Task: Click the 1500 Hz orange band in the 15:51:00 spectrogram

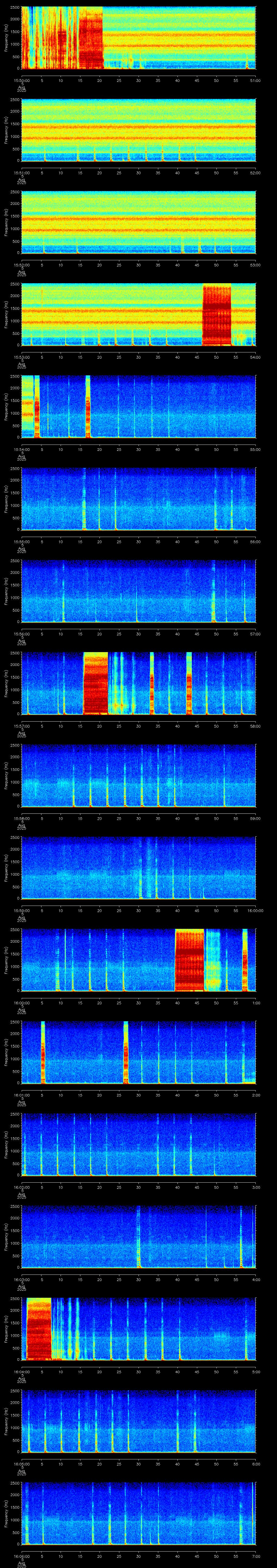Action: pyautogui.click(x=138, y=127)
